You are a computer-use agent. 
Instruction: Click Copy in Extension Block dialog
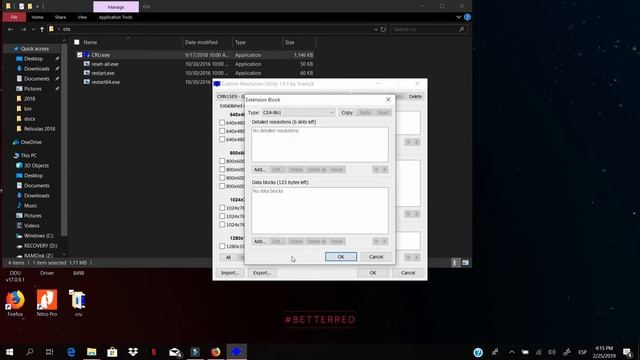(x=347, y=112)
